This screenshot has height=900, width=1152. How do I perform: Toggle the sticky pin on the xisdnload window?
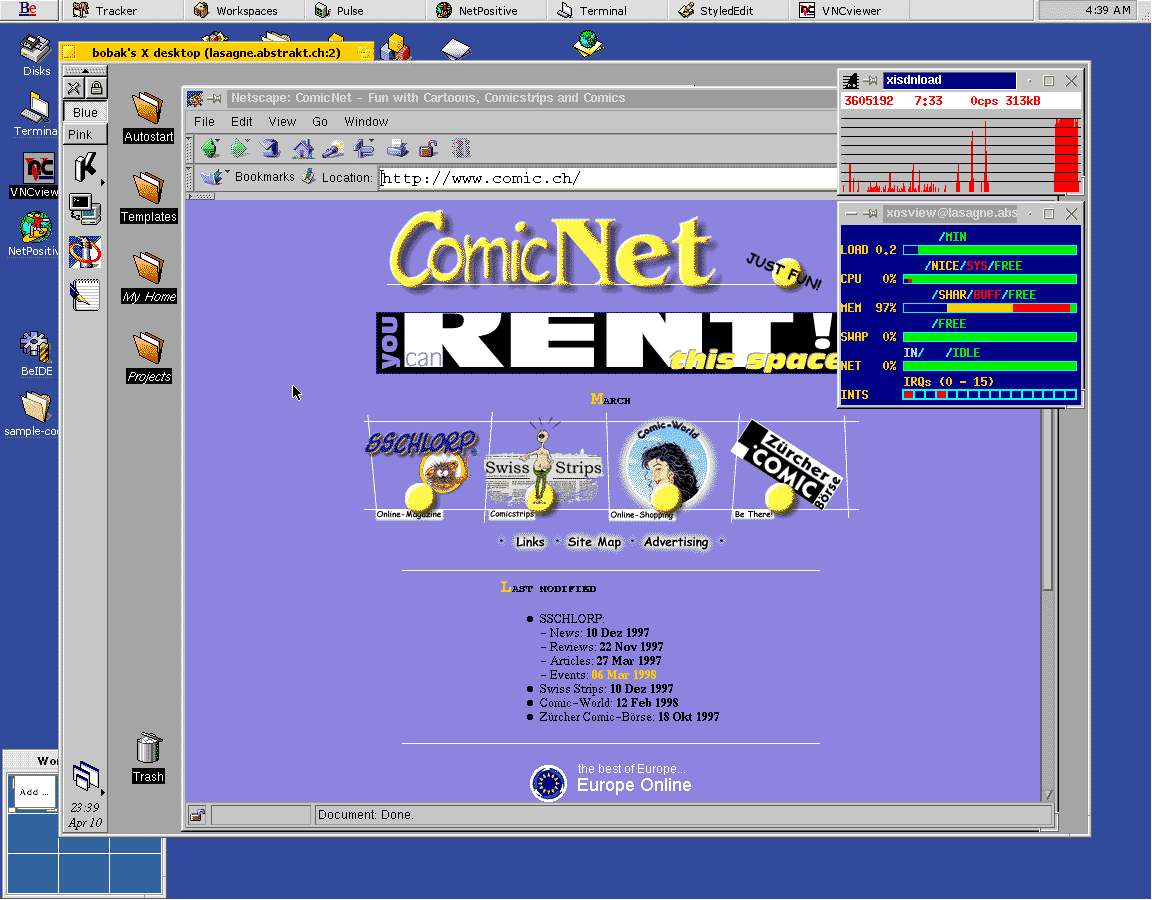coord(870,81)
